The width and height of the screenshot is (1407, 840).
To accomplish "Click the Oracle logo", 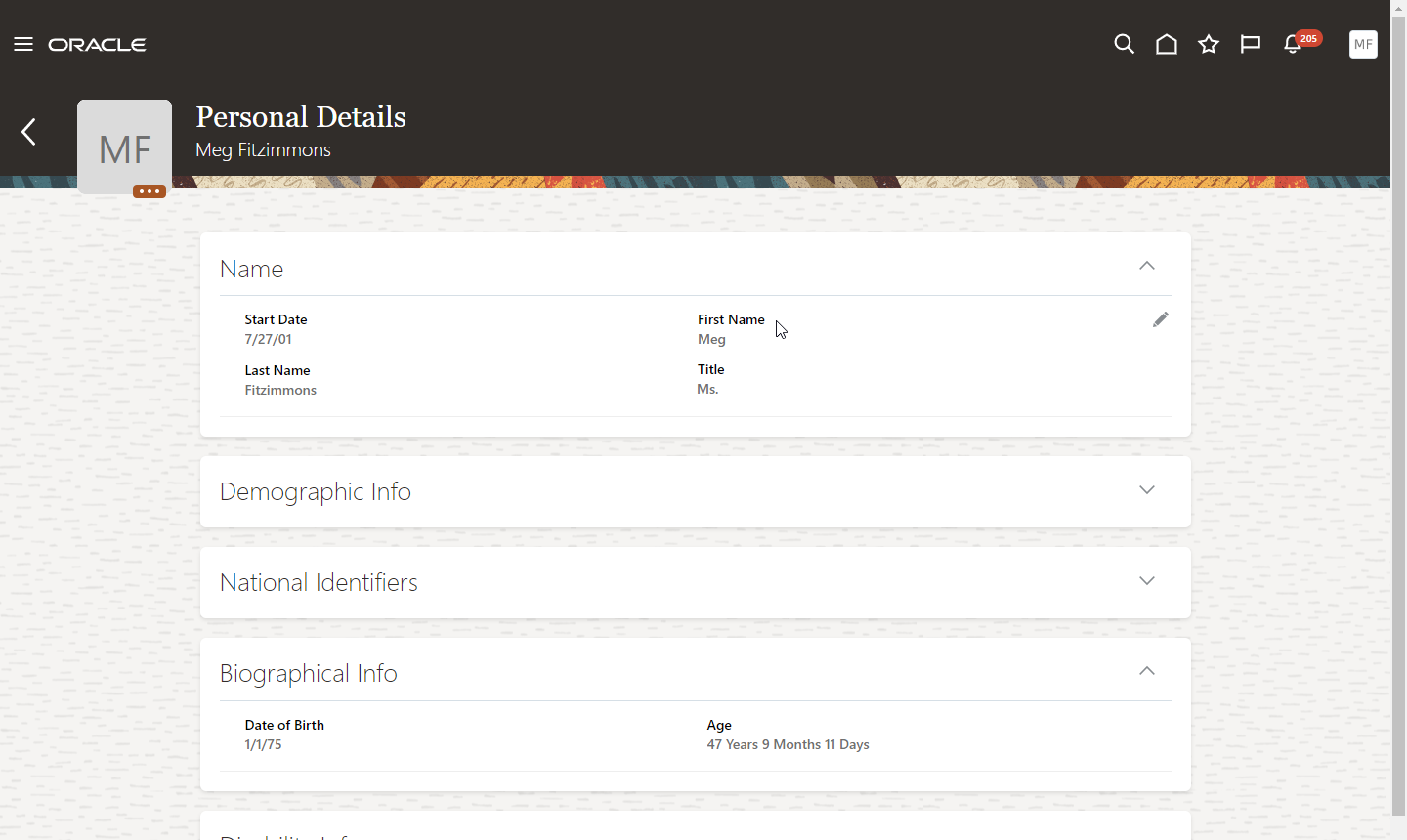I will click(x=98, y=44).
